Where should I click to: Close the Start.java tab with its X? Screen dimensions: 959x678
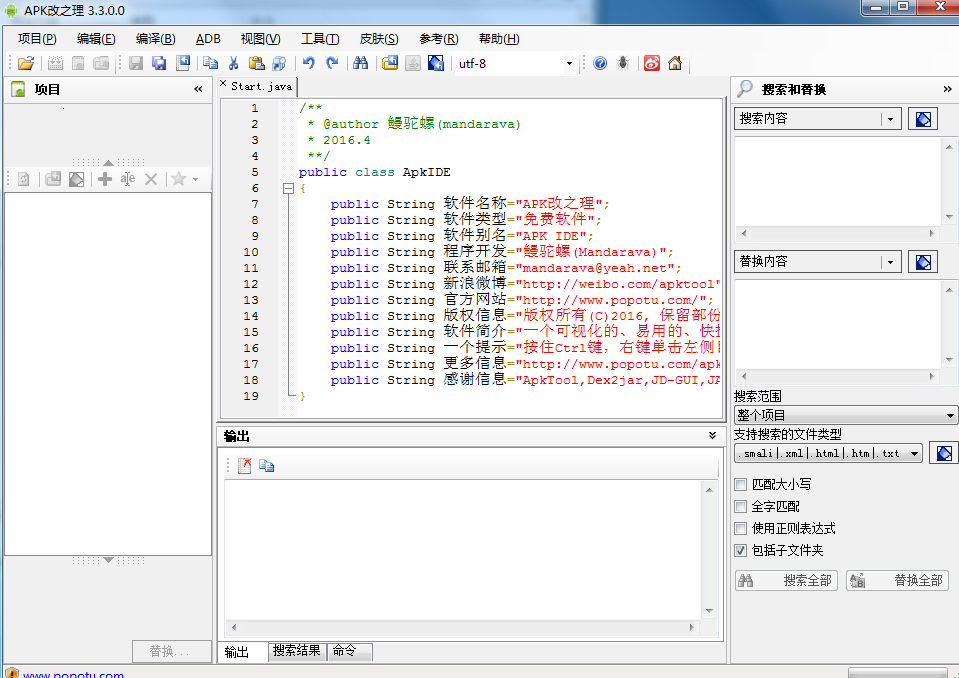tap(223, 84)
